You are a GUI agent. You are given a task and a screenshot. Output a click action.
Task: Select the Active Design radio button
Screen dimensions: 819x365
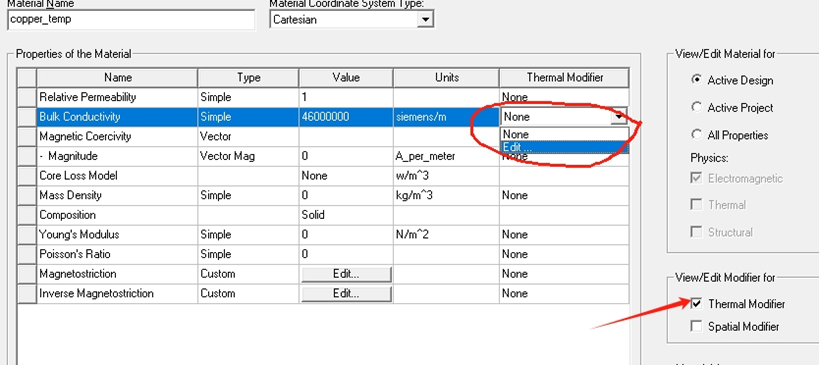click(x=696, y=80)
